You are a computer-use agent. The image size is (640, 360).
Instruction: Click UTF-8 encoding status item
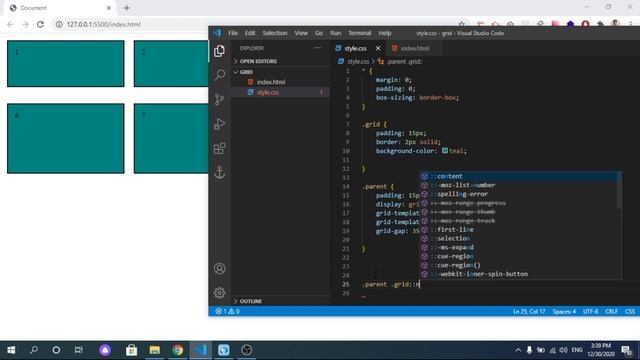pyautogui.click(x=590, y=311)
